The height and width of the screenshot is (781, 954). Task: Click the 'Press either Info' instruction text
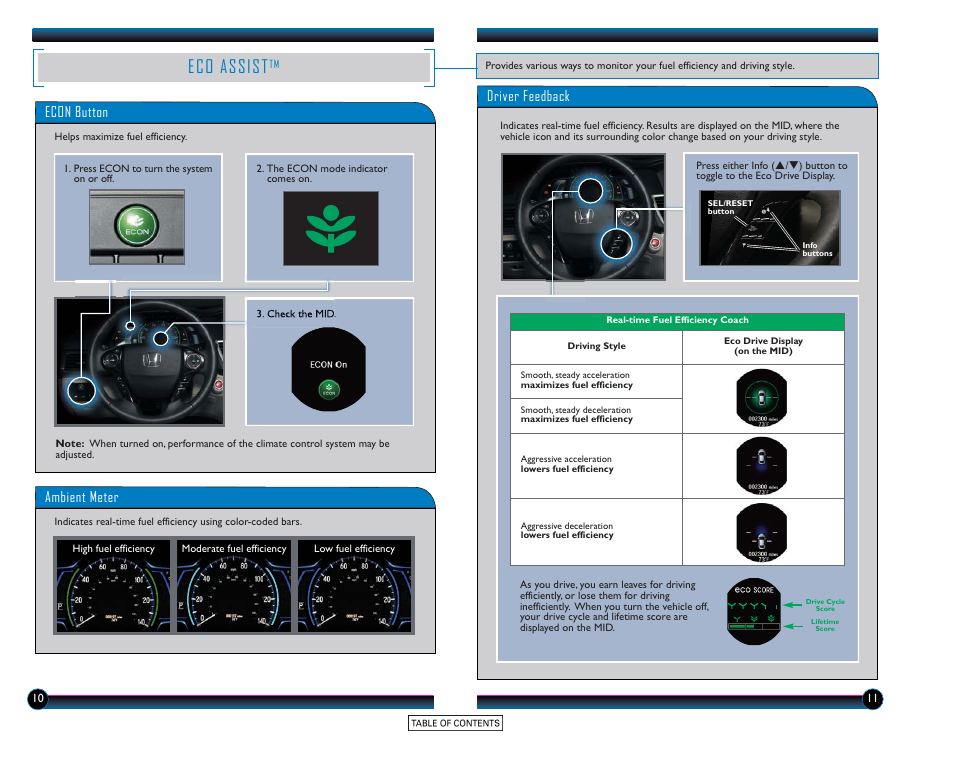tap(771, 170)
